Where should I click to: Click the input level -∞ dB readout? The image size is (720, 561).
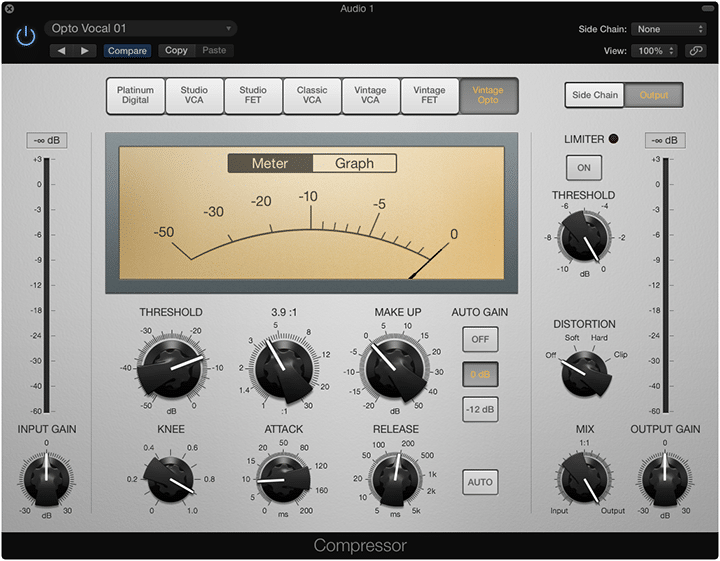pyautogui.click(x=47, y=140)
